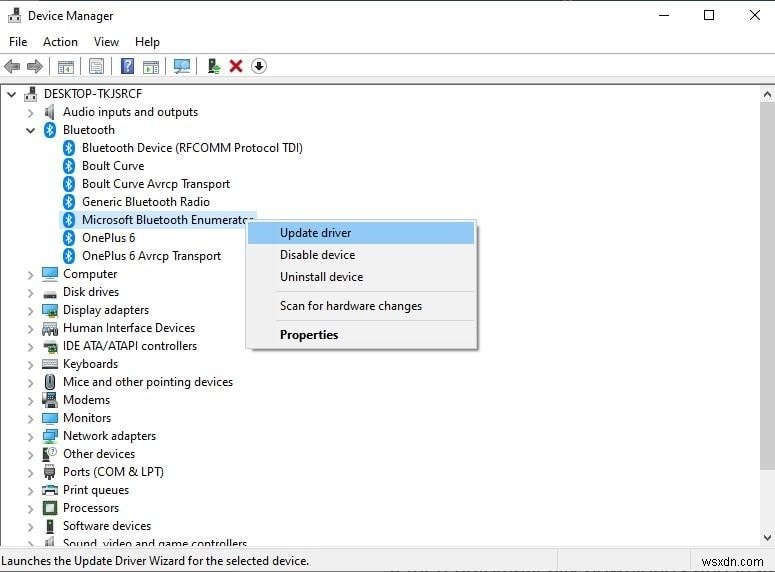The width and height of the screenshot is (775, 572).
Task: Open the File menu
Action: coord(18,42)
